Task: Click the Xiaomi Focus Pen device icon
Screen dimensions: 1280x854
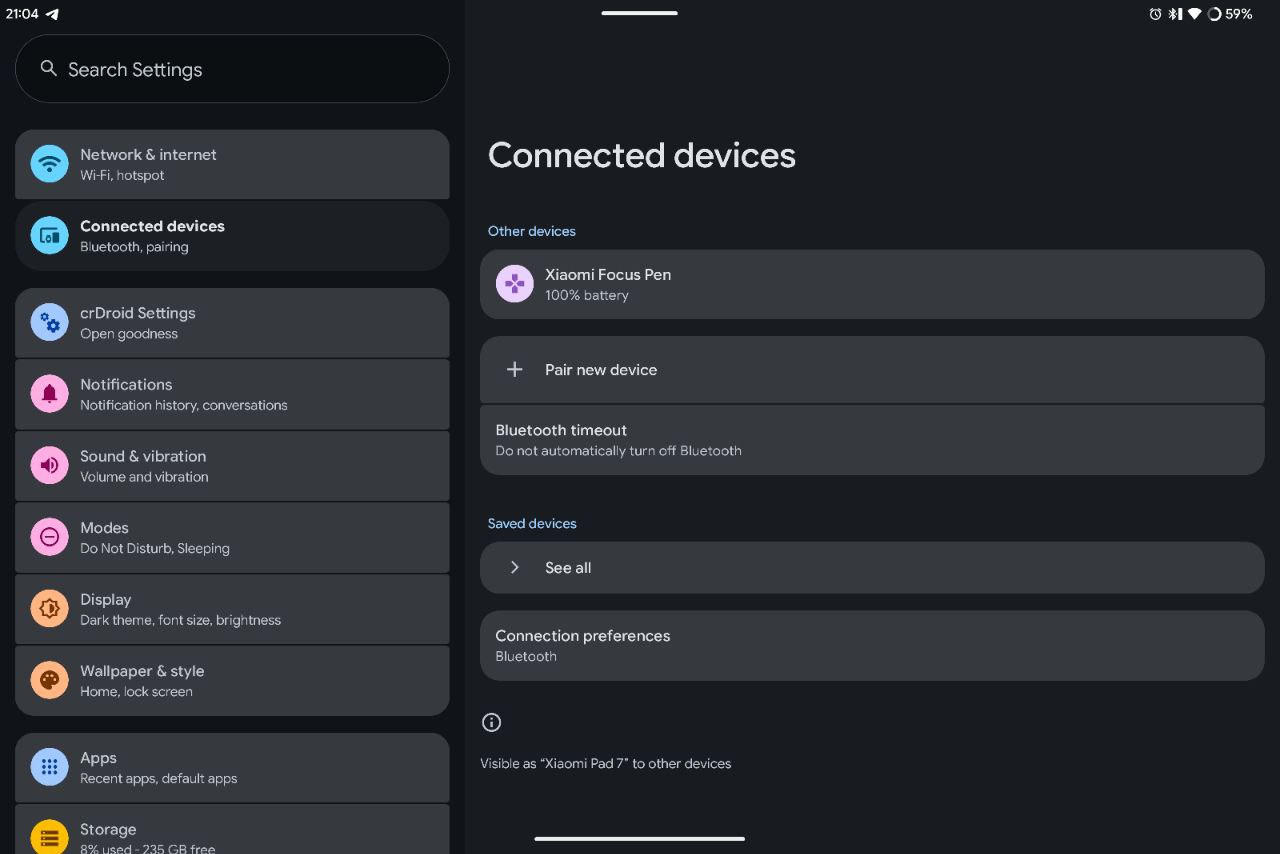Action: 514,283
